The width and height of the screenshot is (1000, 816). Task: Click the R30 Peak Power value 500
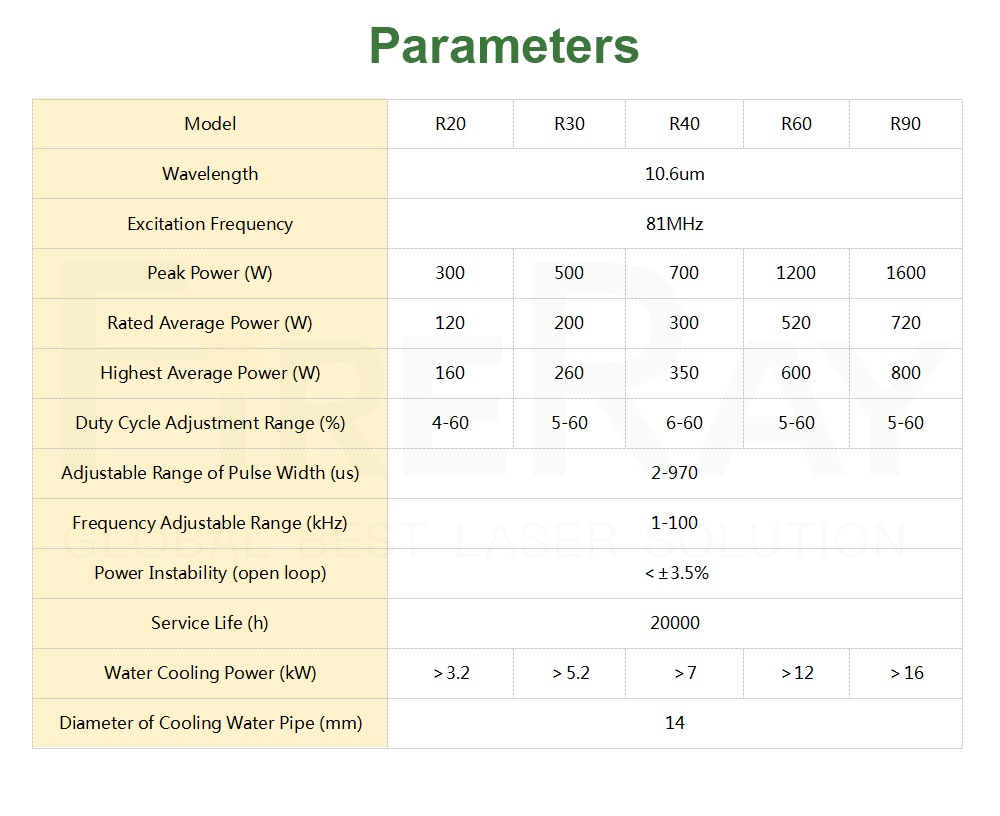point(569,273)
